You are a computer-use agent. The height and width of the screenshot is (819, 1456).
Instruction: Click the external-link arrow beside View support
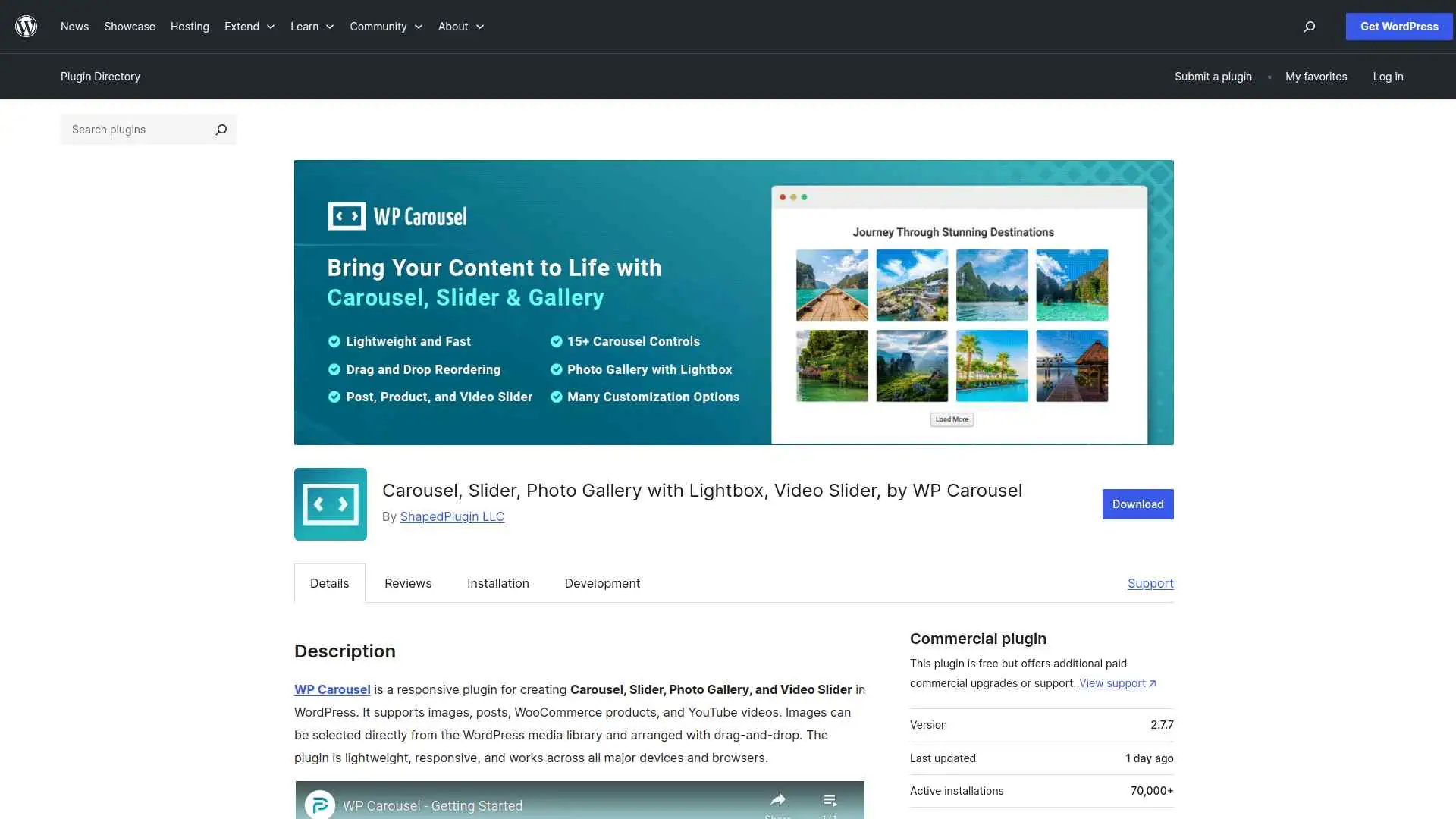click(1153, 682)
